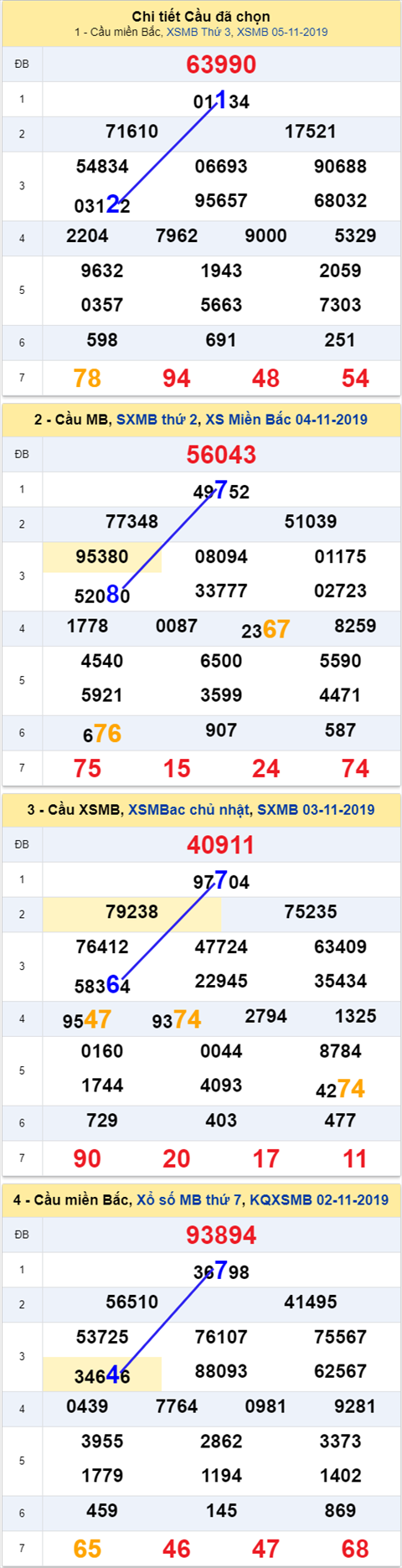Click the first prize number 97704
Image resolution: width=402 pixels, height=1568 pixels.
221,882
